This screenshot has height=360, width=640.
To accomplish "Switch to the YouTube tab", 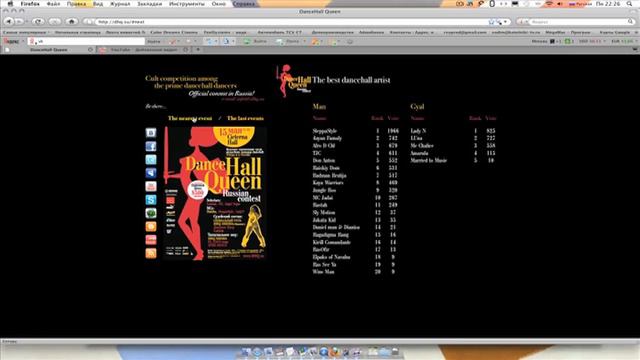I will click(144, 49).
